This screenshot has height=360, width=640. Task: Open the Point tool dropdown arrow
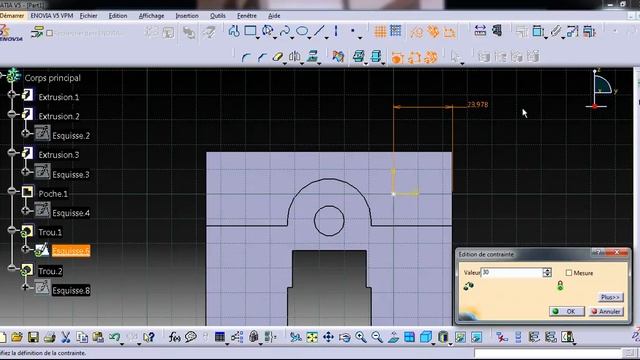pos(360,38)
